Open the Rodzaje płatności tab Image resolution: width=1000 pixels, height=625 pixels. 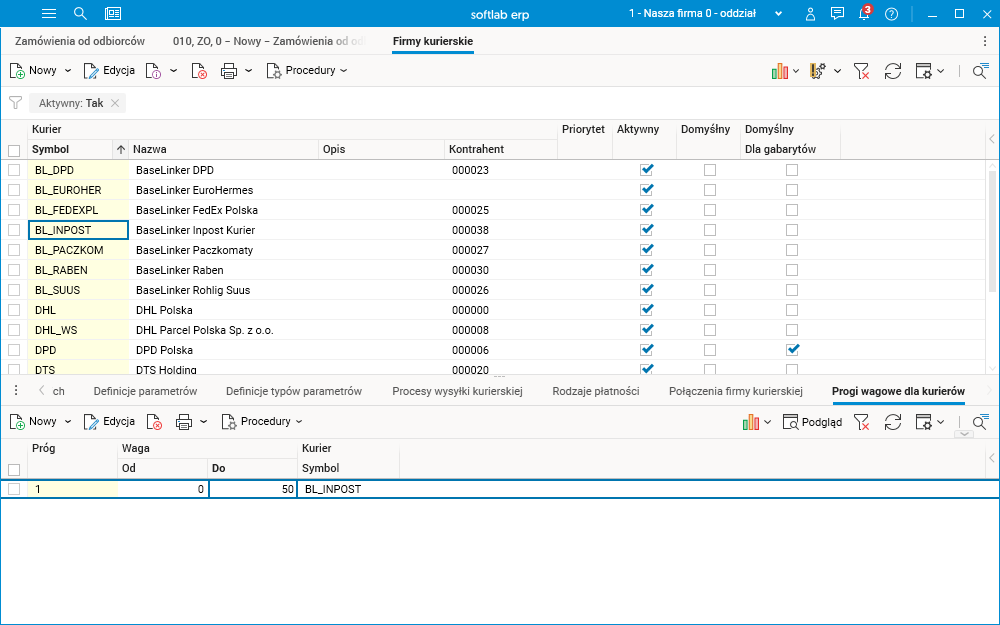595,391
